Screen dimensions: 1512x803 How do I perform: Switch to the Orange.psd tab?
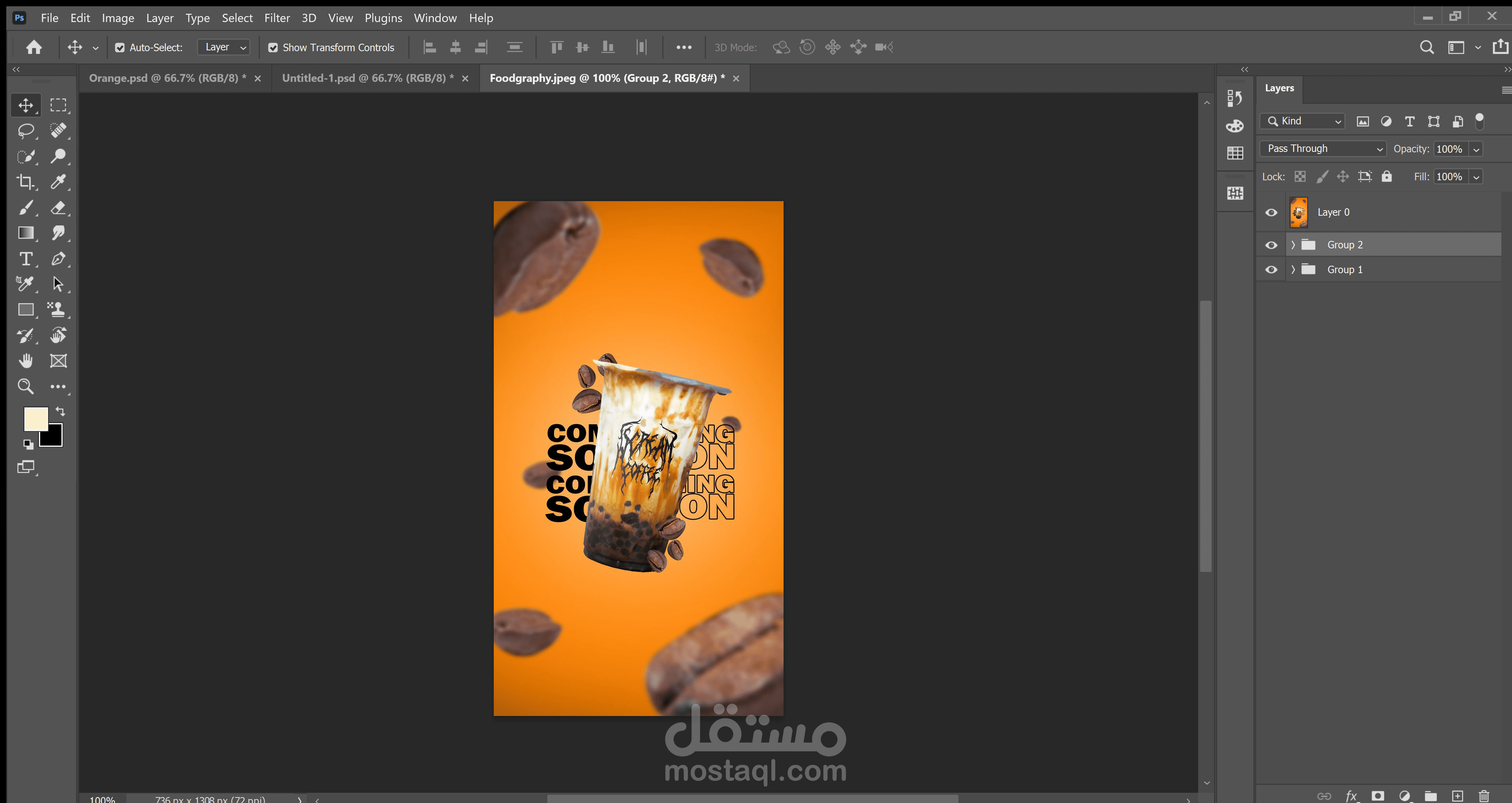pos(167,78)
